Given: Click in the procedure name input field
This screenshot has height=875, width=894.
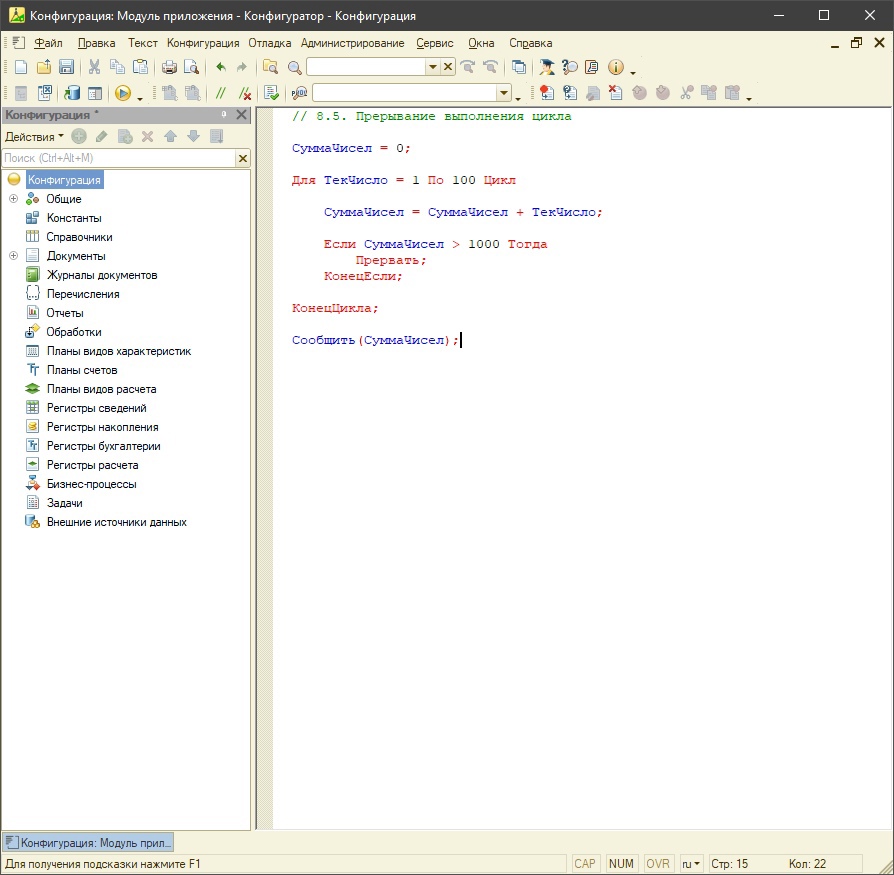Looking at the screenshot, I should pos(404,93).
